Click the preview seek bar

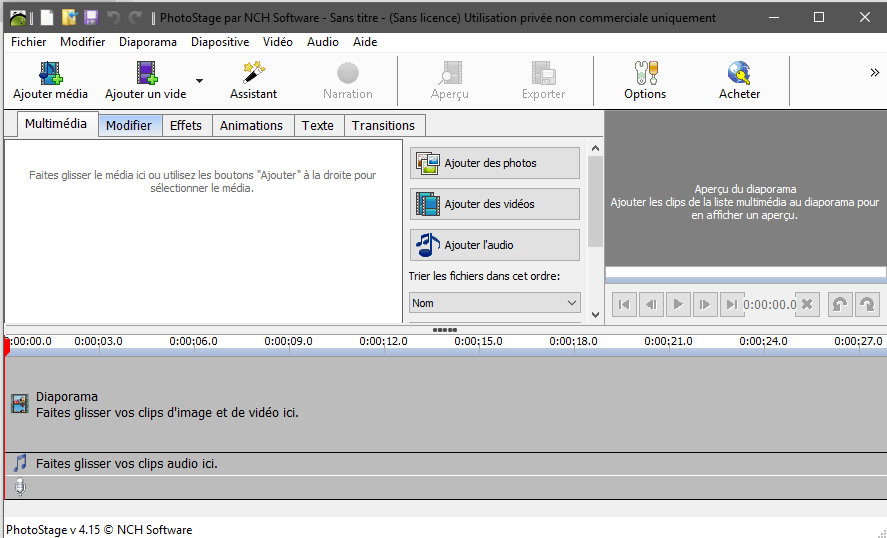coord(746,274)
